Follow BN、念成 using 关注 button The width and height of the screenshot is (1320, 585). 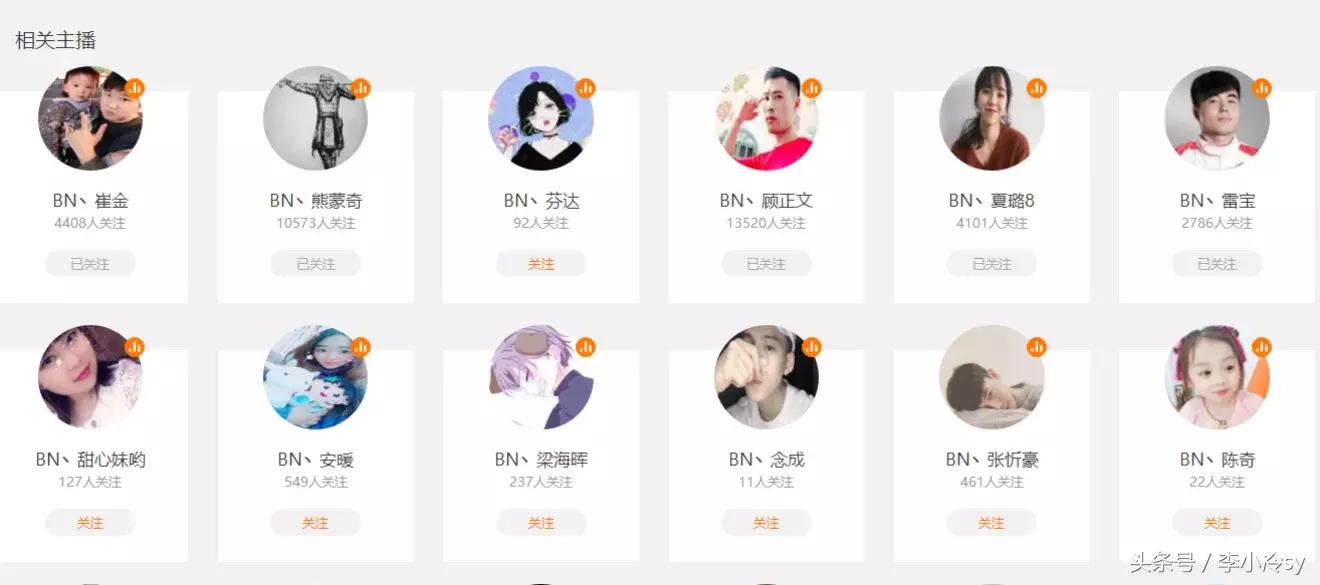click(x=766, y=523)
